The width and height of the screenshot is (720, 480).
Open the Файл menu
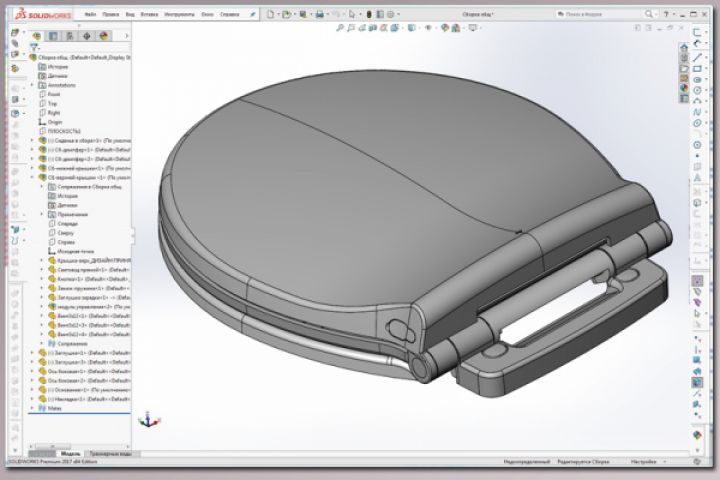tap(90, 15)
